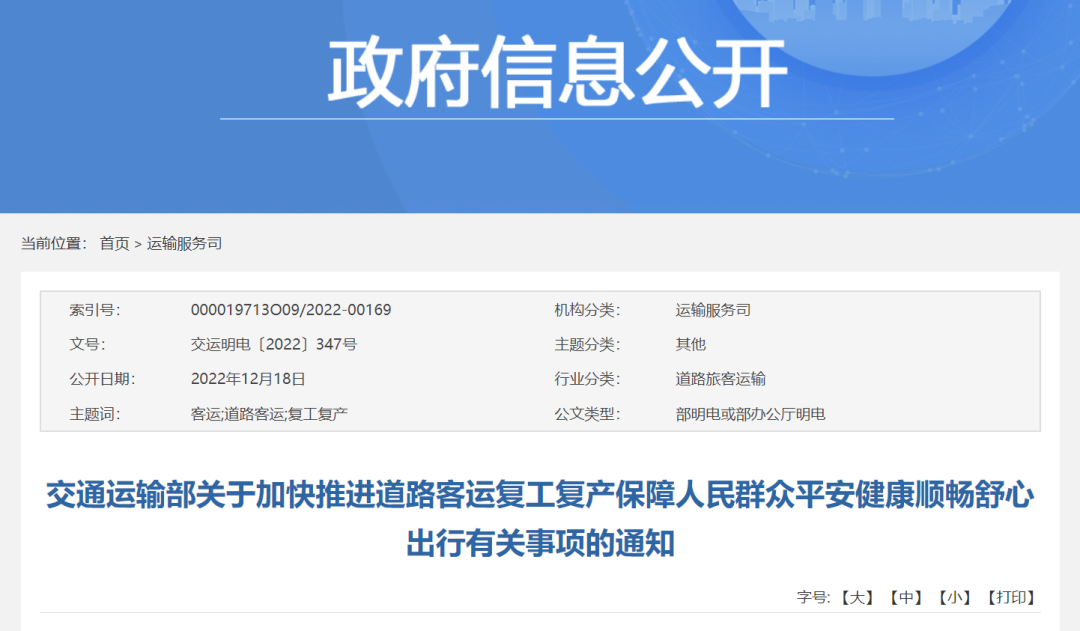Viewport: 1080px width, 631px height.
Task: Click the keywords 客运;道路客运;复工复产
Action: [x=268, y=414]
